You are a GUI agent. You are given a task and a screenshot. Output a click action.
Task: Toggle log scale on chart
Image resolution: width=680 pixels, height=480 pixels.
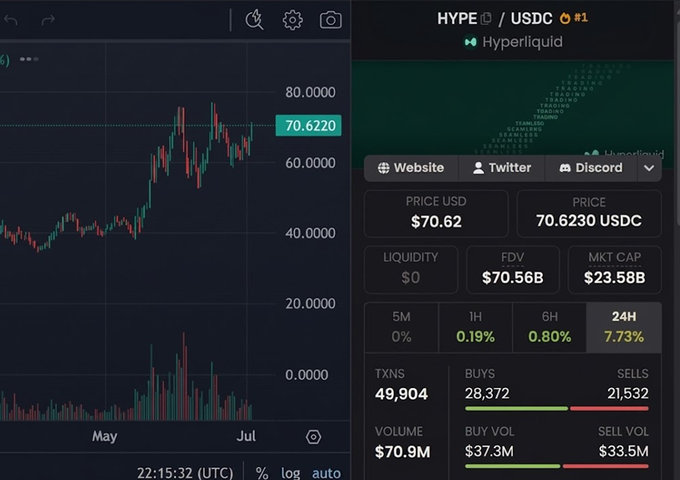point(291,473)
